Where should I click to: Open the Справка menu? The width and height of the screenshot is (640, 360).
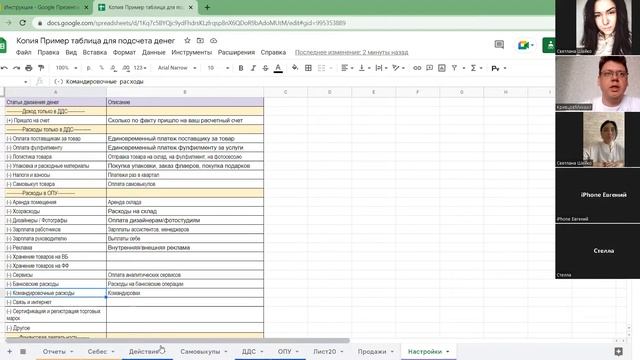[273, 53]
